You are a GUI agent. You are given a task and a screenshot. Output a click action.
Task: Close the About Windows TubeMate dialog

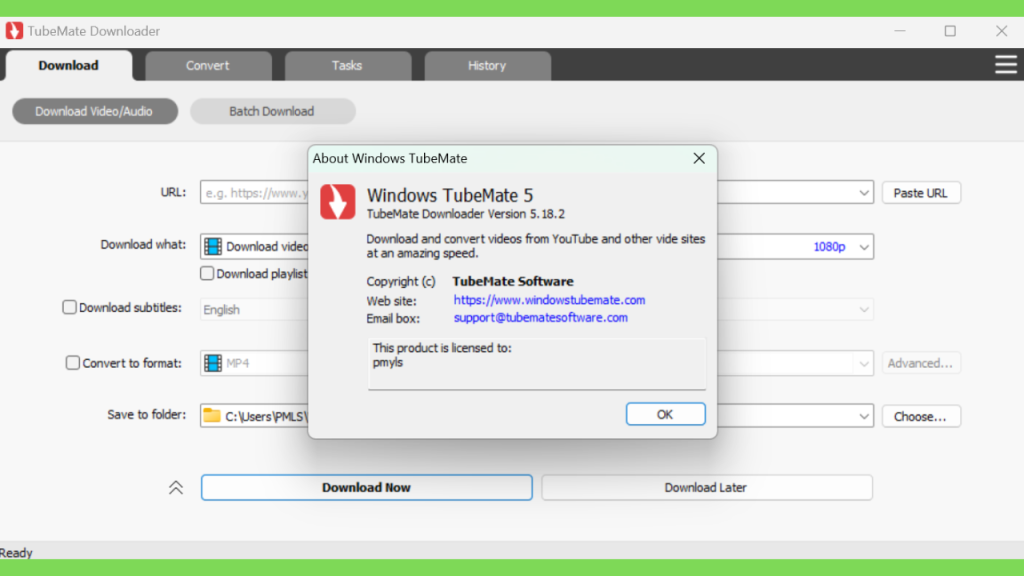coord(699,159)
